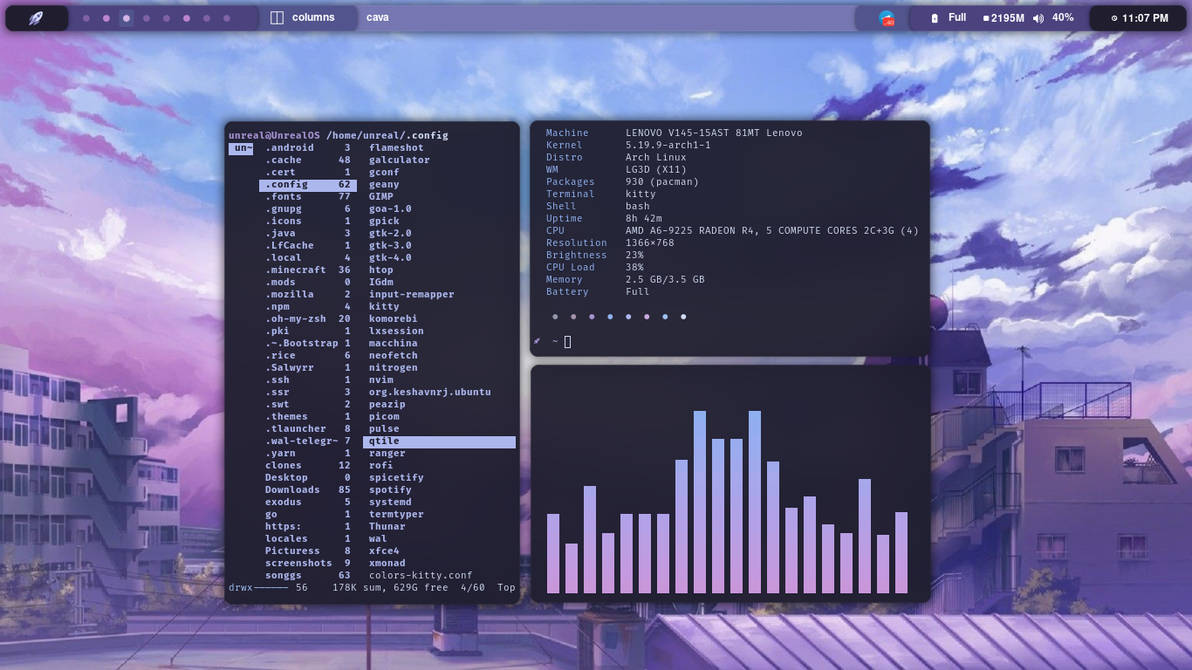The image size is (1192, 670).
Task: Select the Desktop directory row
Action: pyautogui.click(x=308, y=477)
